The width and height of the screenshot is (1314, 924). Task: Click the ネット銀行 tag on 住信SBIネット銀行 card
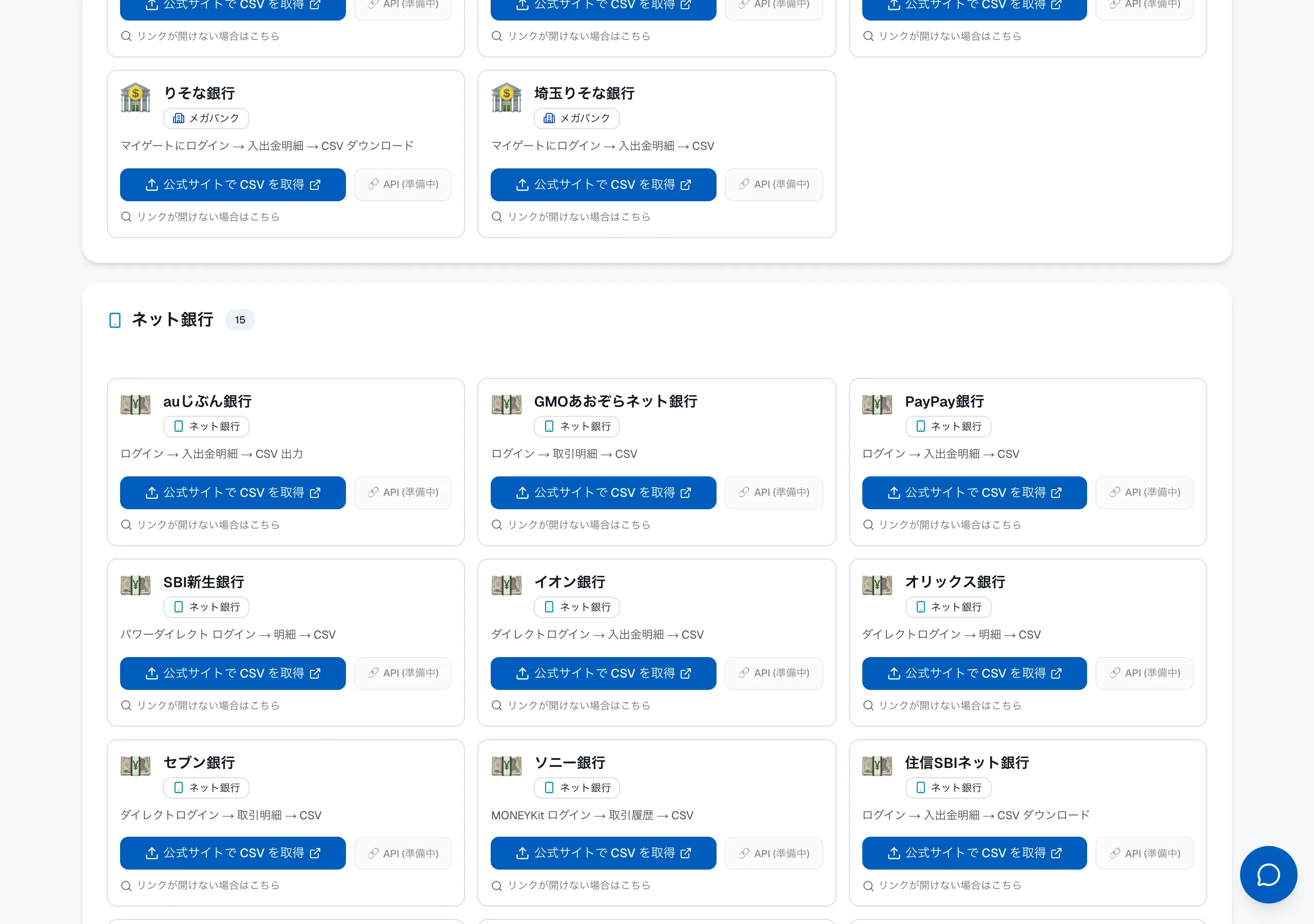949,788
